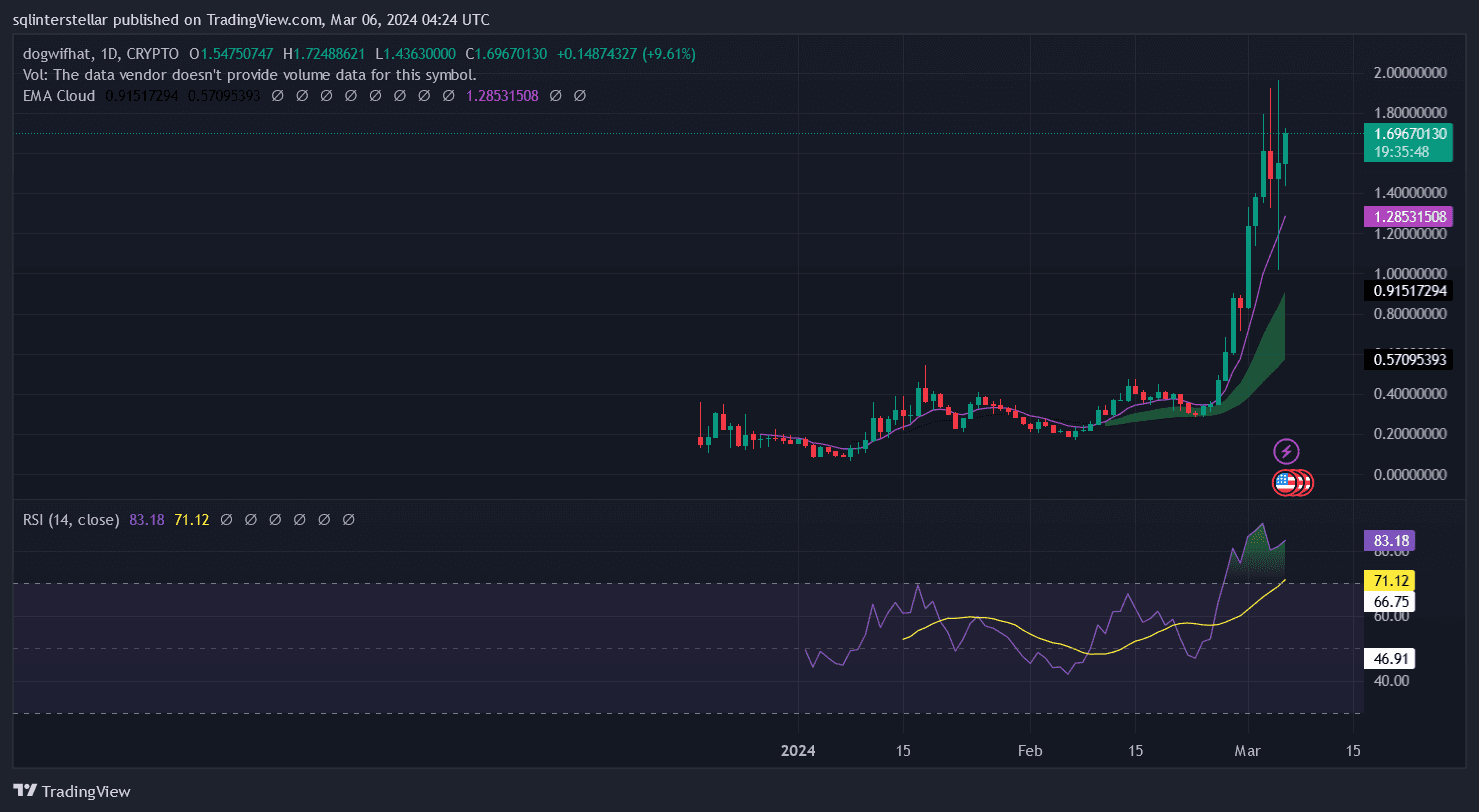This screenshot has width=1479, height=812.
Task: Select the EMA Cloud indicator legend
Action: 59,96
